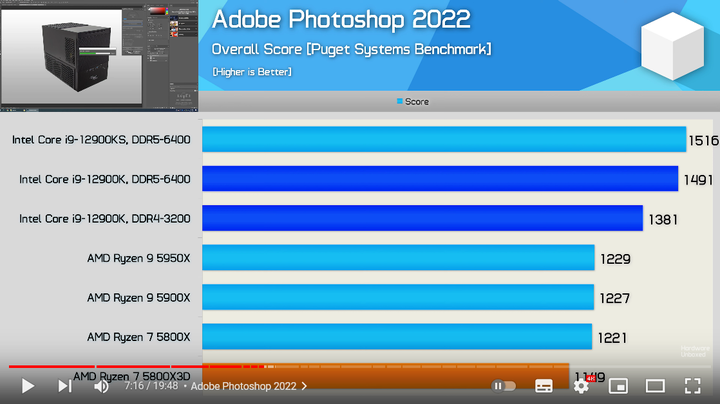Click the Intel Core i9-12900KS, DDR5-6400 label
The height and width of the screenshot is (404, 720).
coord(101,140)
